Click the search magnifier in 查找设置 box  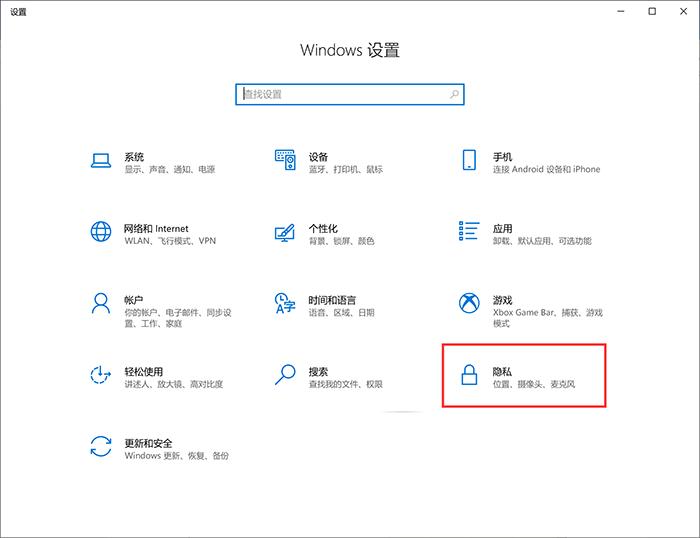[x=454, y=94]
